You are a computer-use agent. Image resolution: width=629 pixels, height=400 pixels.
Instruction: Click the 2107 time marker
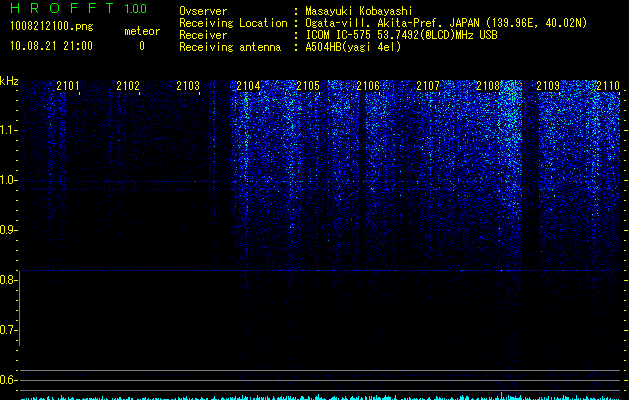coord(428,85)
